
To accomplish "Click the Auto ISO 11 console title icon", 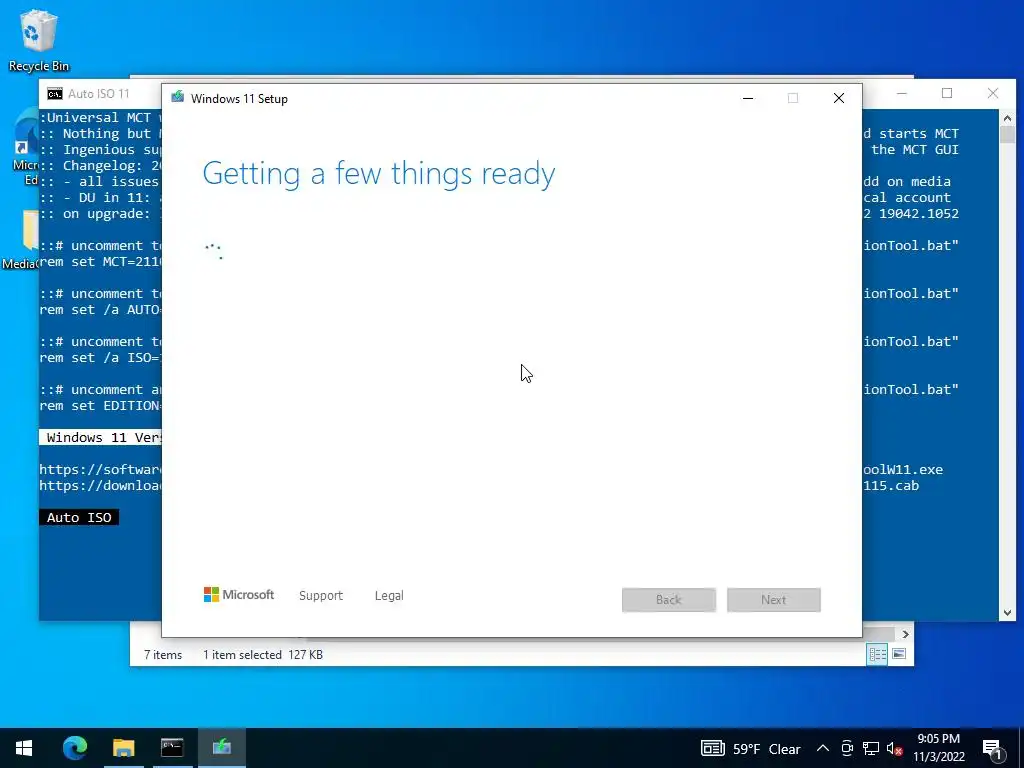I will [55, 93].
